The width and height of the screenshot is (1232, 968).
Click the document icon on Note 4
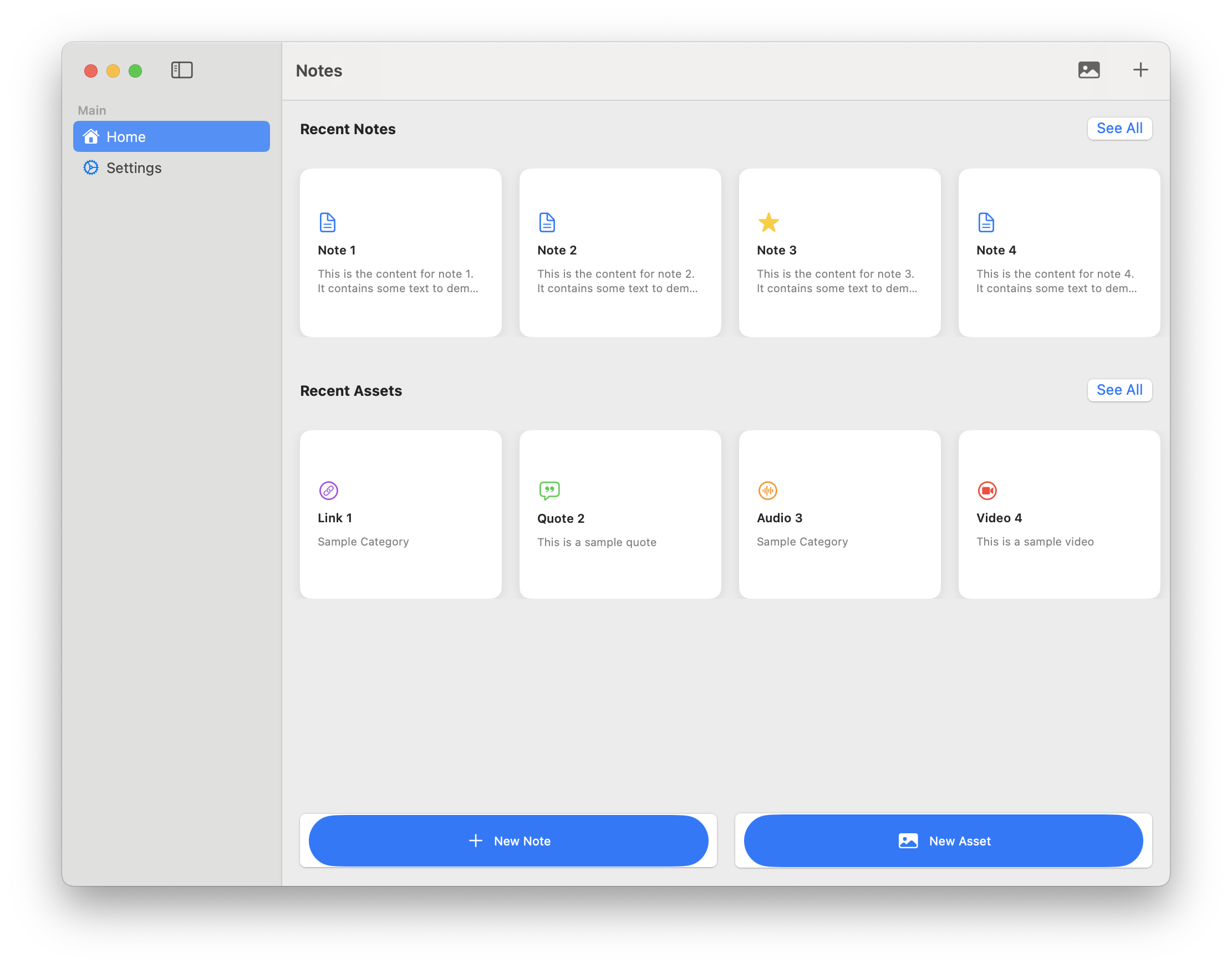(986, 223)
